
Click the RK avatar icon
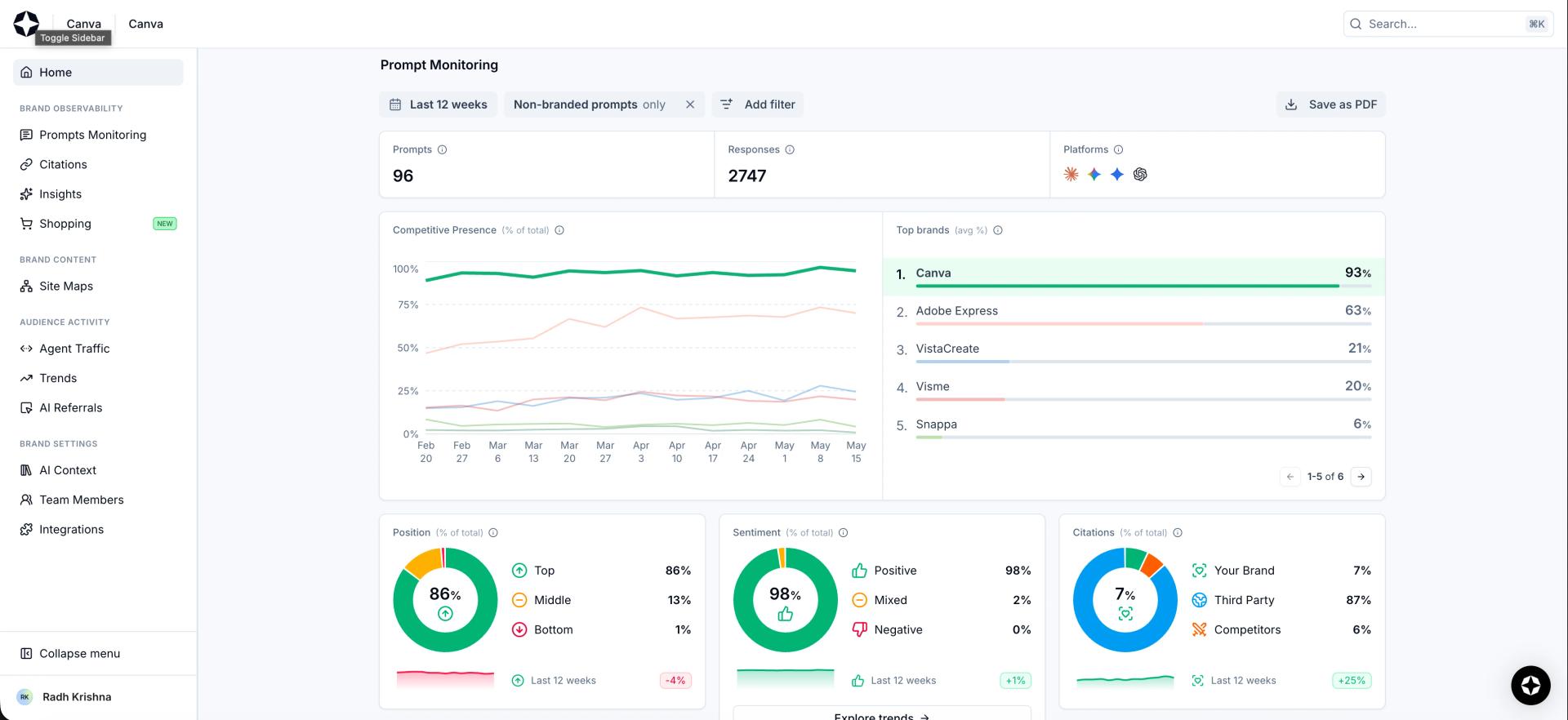24,697
